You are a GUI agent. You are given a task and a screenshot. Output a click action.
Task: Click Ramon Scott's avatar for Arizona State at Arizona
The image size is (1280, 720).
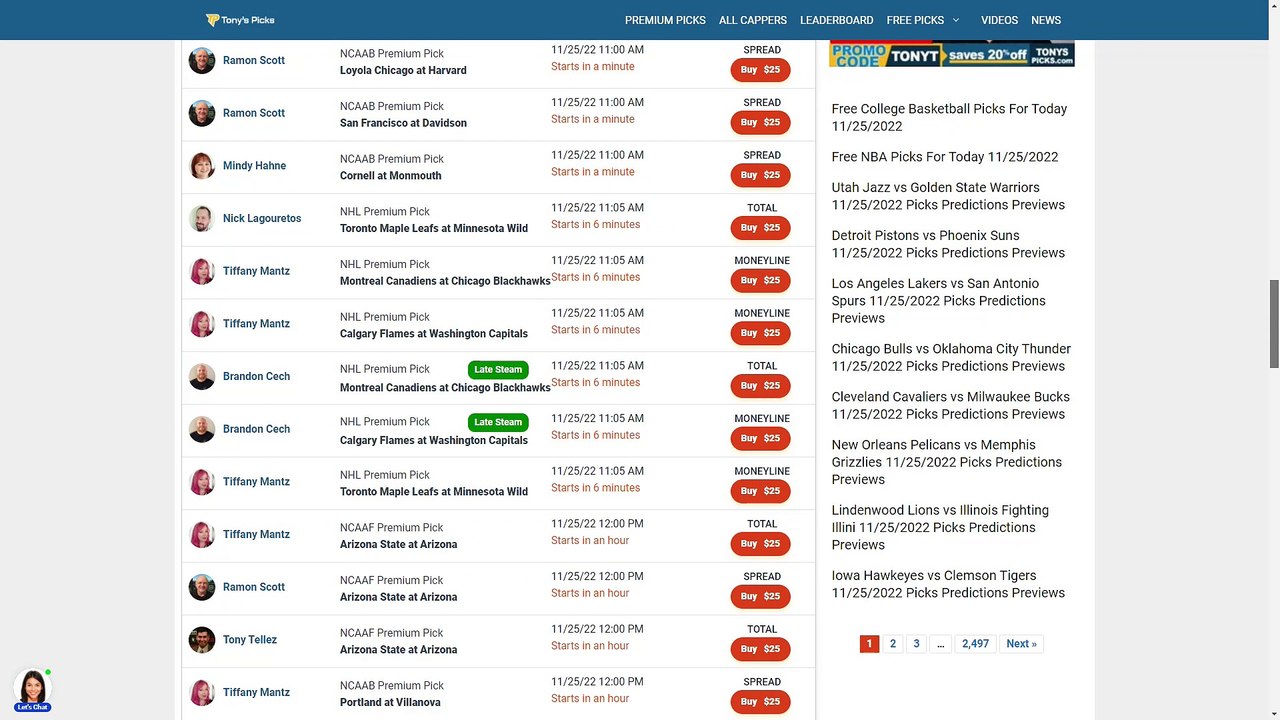click(x=202, y=587)
